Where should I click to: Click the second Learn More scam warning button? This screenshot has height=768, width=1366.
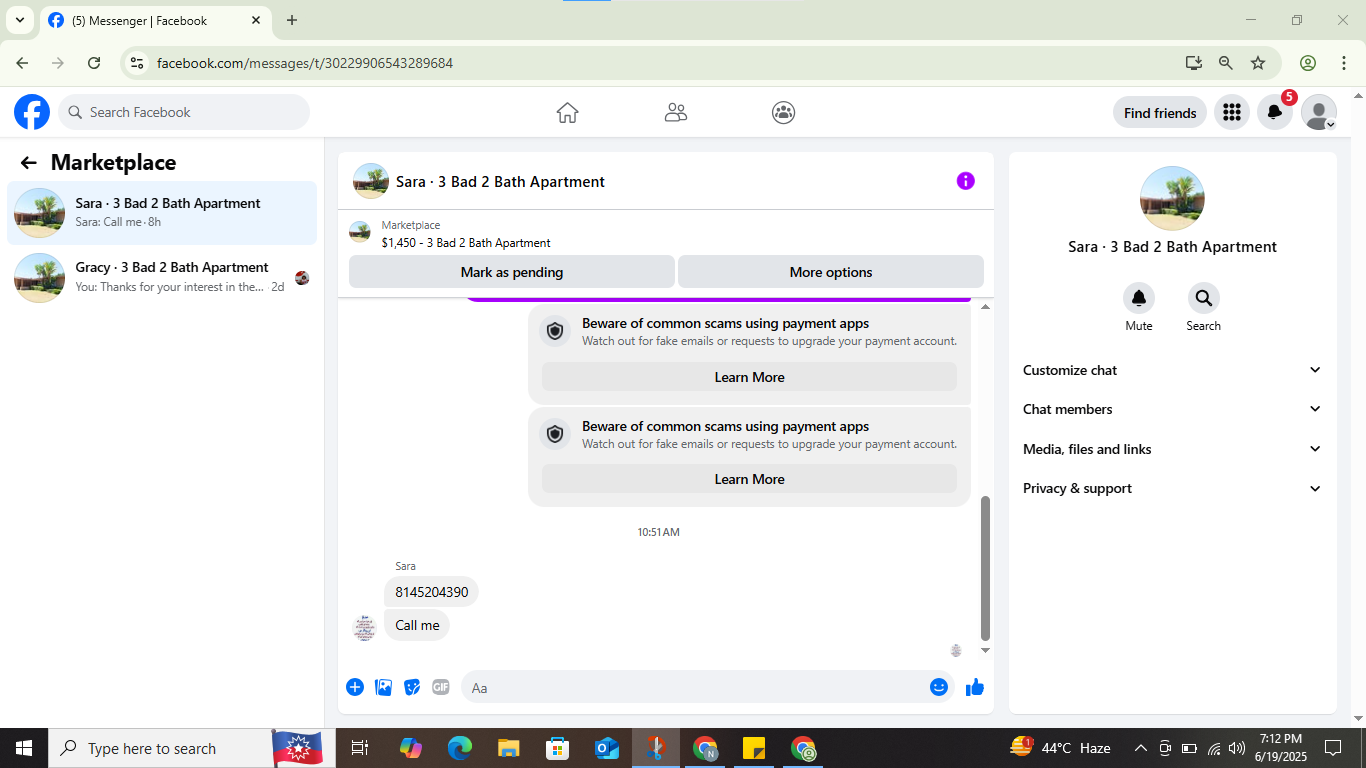pos(749,479)
